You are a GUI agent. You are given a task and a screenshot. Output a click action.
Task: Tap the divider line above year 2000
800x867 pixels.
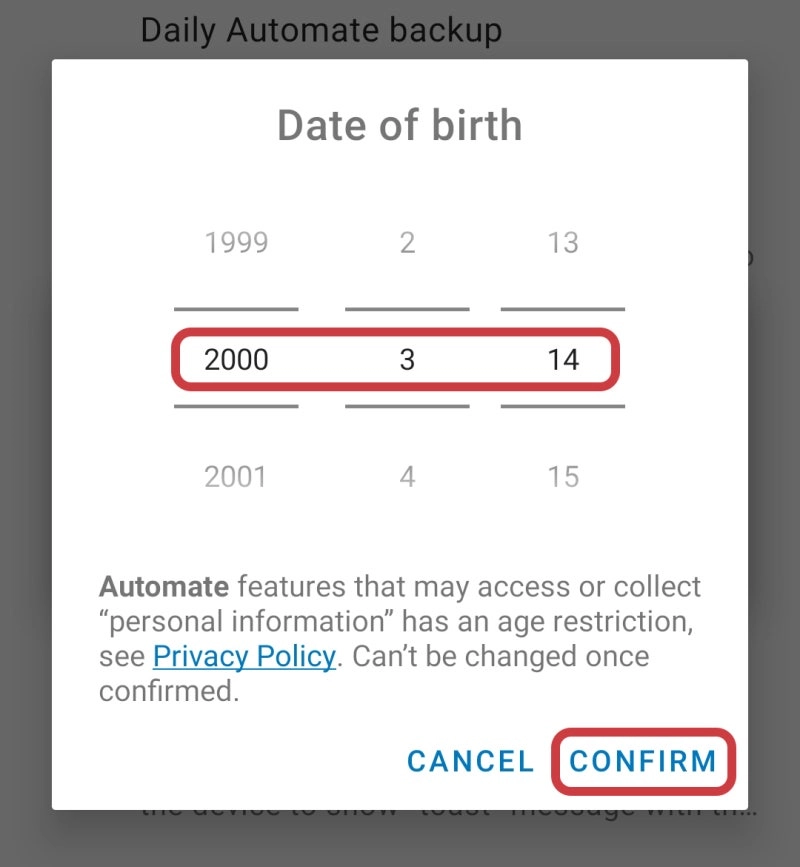pos(236,309)
